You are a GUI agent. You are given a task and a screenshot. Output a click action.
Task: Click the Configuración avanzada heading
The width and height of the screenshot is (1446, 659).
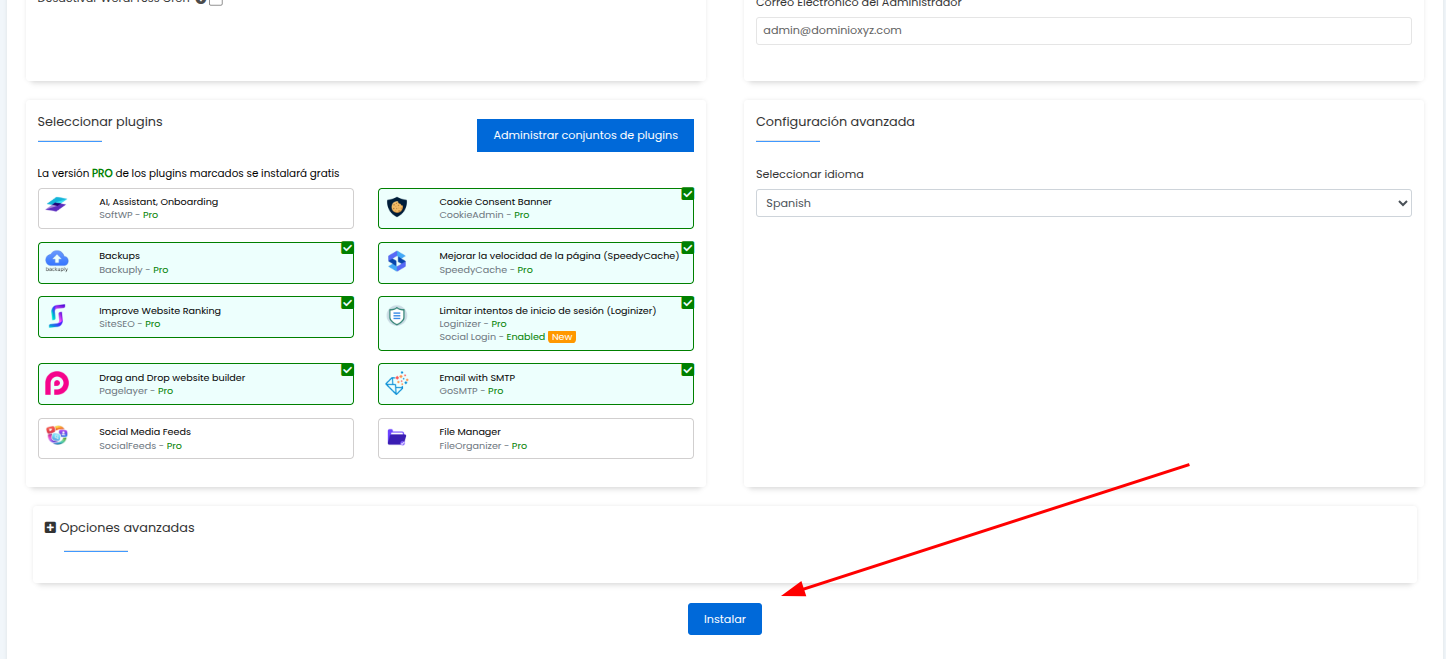pos(835,122)
